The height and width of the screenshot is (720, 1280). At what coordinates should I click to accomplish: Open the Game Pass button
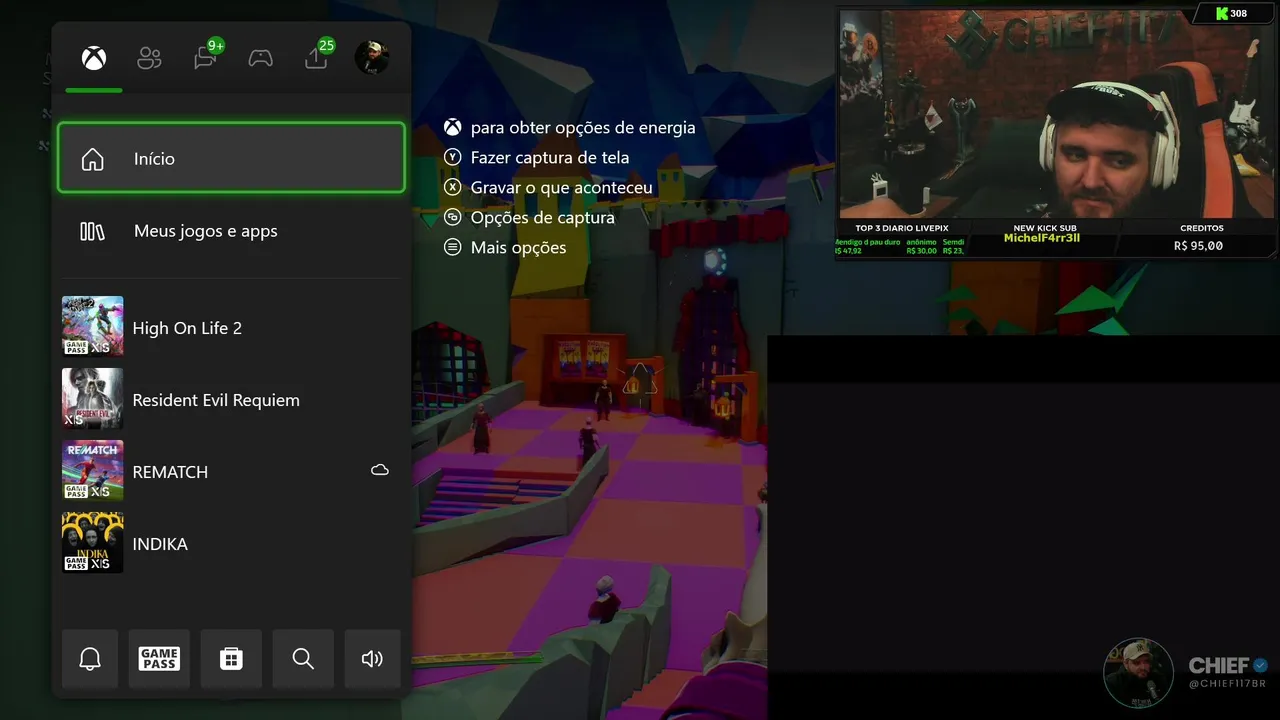pyautogui.click(x=159, y=659)
